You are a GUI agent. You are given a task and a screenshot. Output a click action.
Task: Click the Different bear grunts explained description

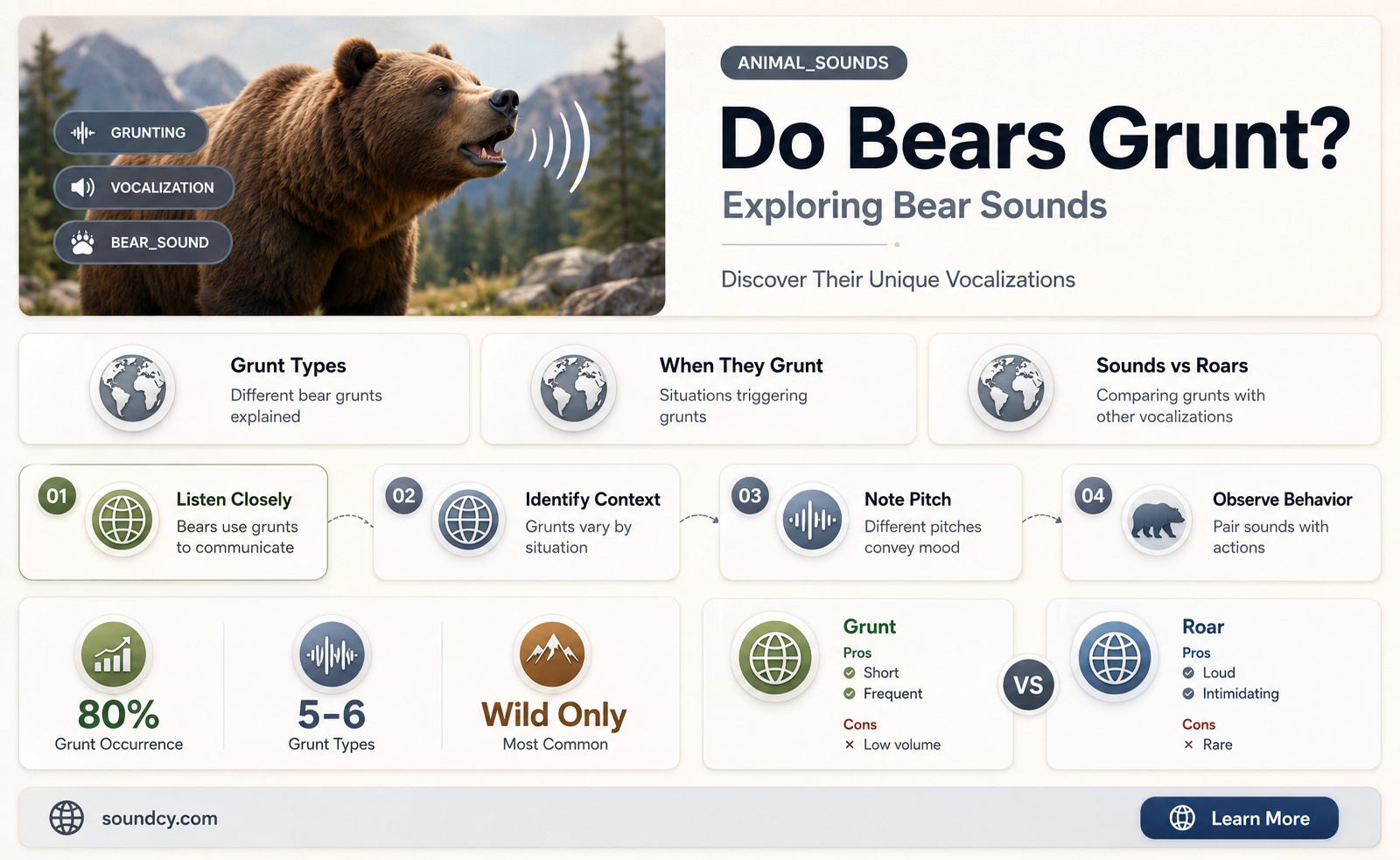pos(306,406)
